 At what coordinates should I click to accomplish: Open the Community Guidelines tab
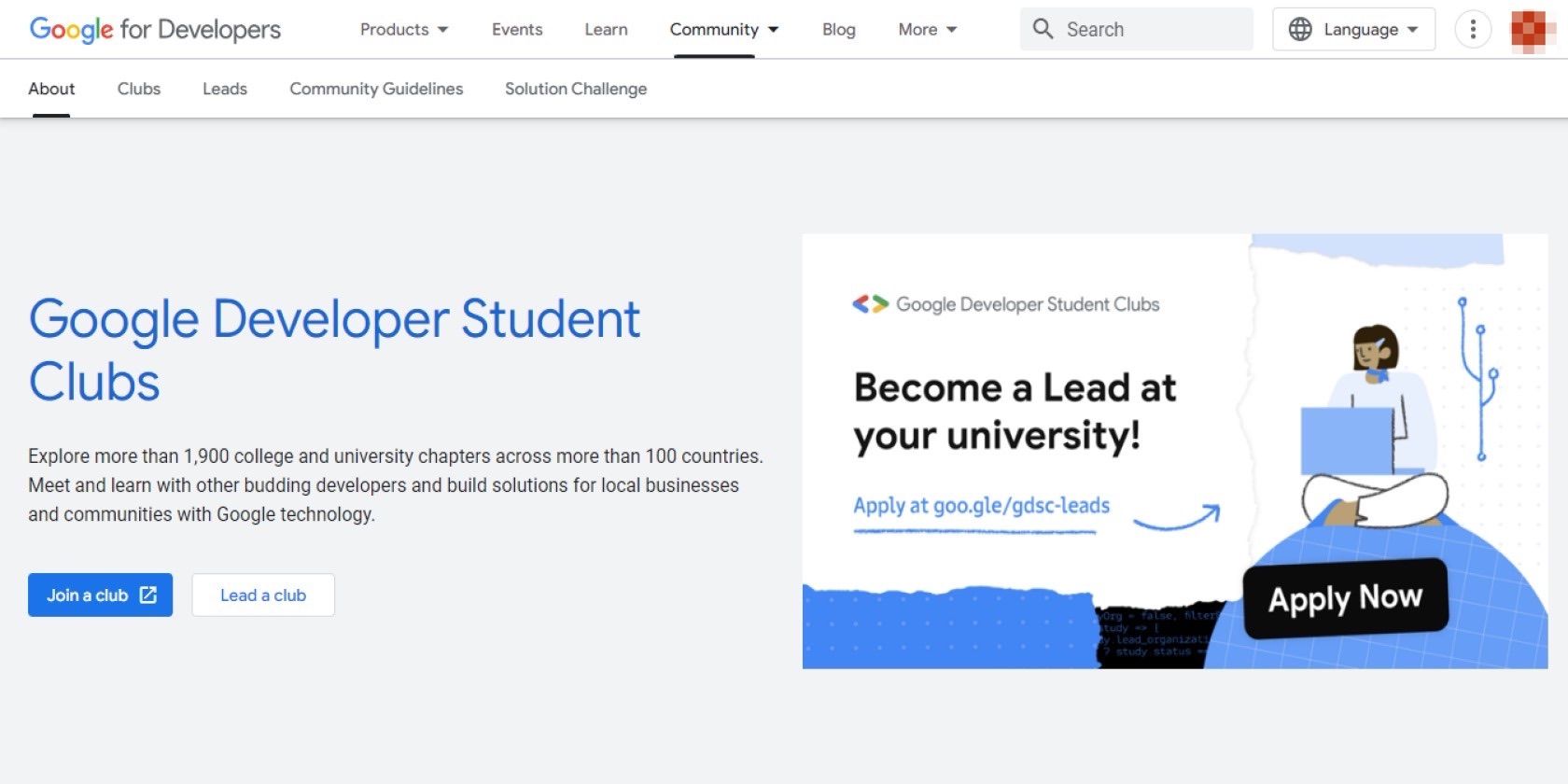(x=376, y=89)
